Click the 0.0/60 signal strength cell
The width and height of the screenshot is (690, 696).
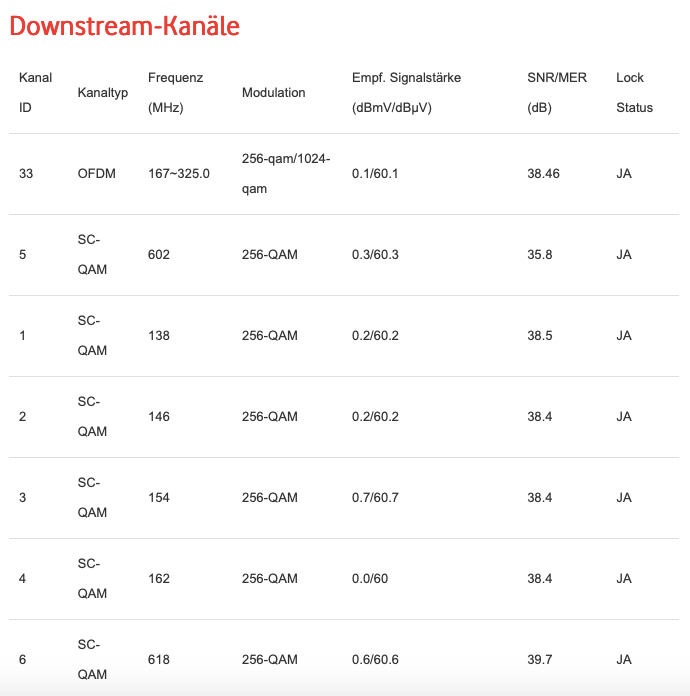tap(371, 579)
